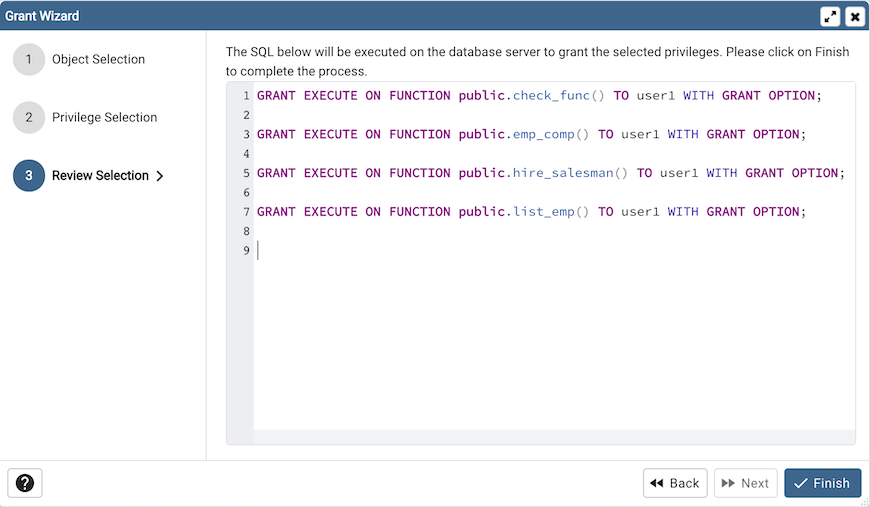Click the chevron beside Review Selection
Image resolution: width=870 pixels, height=507 pixels.
point(160,176)
